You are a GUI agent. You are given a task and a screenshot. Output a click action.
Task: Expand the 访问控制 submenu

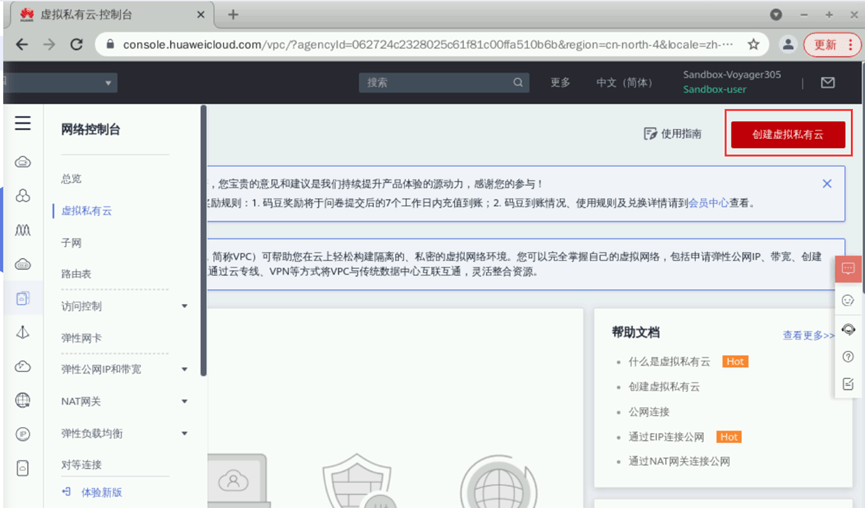pos(185,306)
